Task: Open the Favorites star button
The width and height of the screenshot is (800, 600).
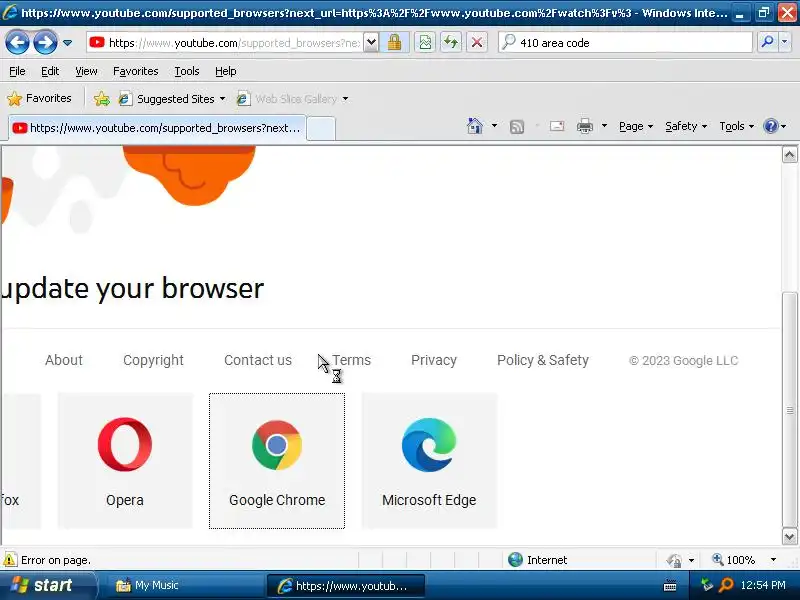Action: (x=39, y=98)
